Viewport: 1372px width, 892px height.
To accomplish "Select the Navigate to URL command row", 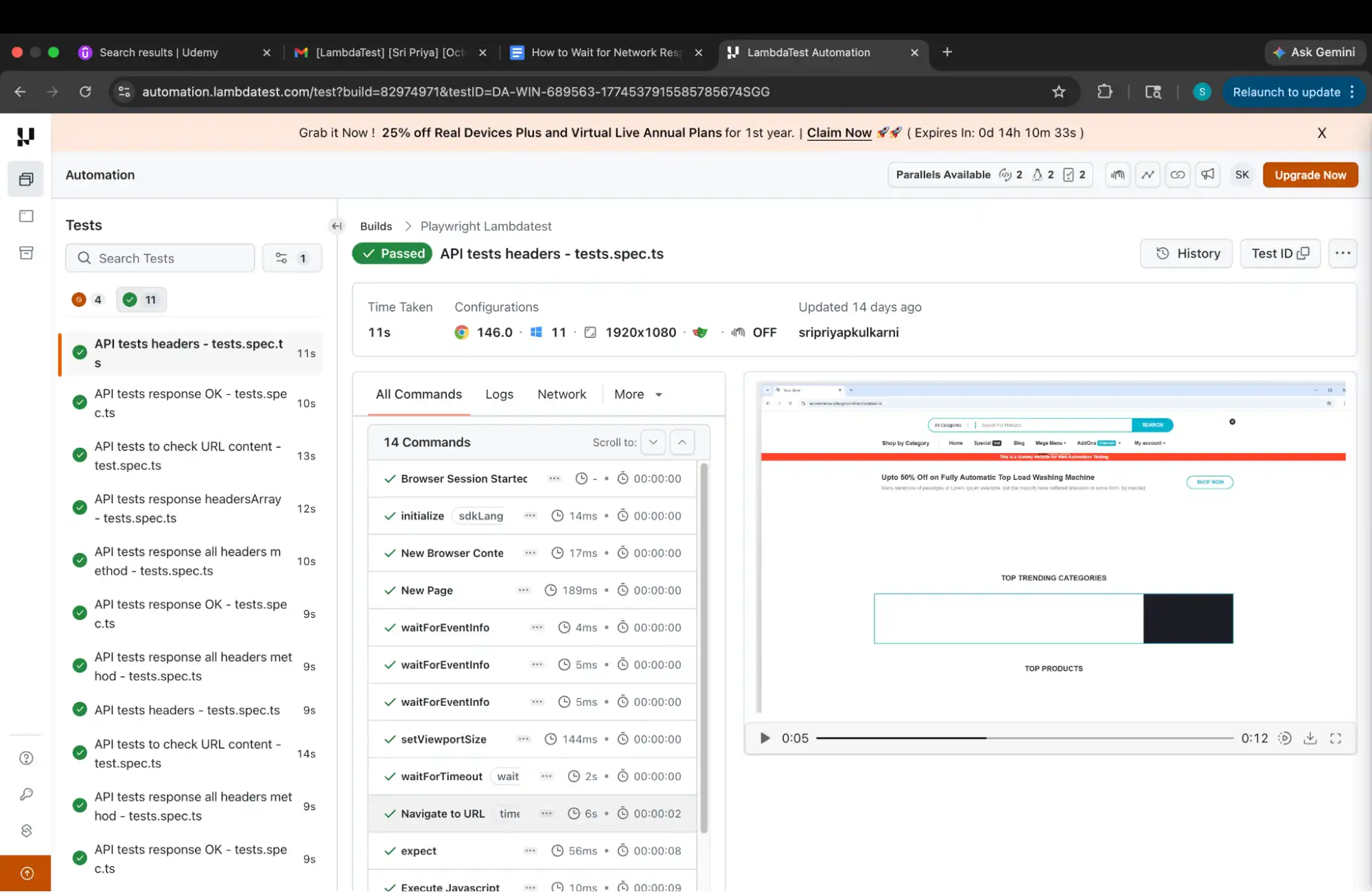I will coord(532,814).
